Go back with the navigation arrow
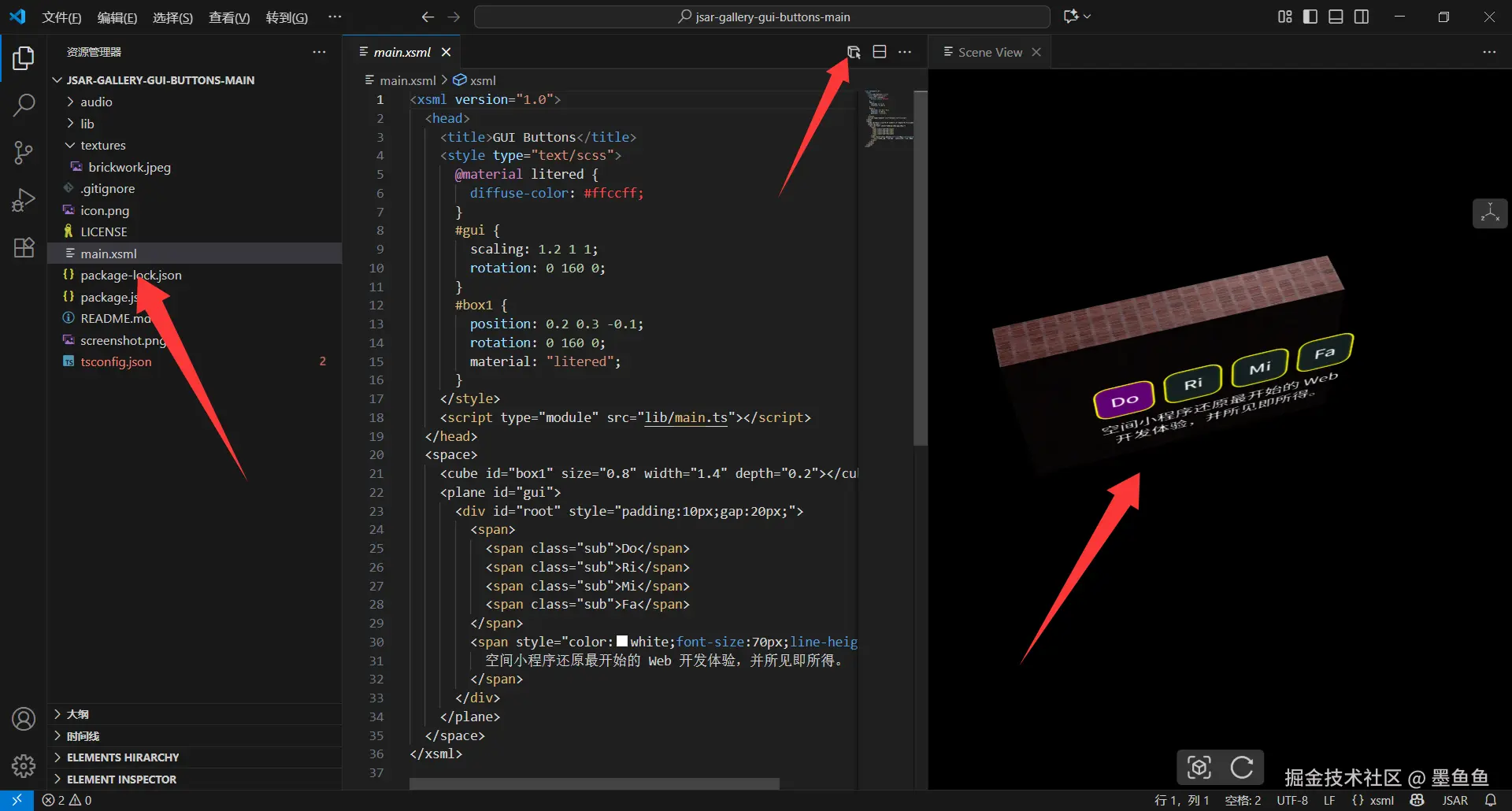Screen dimensions: 1512x811 tap(428, 17)
